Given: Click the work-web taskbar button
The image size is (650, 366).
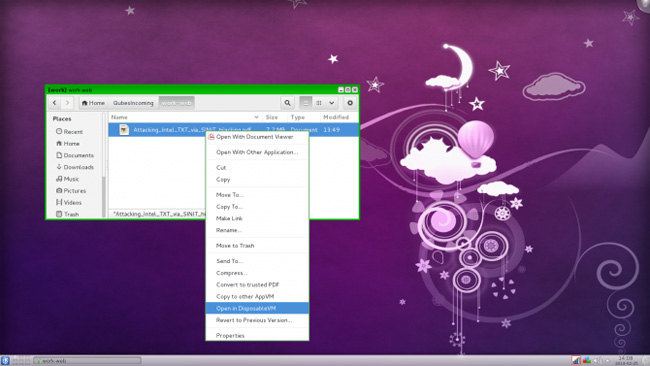Looking at the screenshot, I should pos(87,361).
